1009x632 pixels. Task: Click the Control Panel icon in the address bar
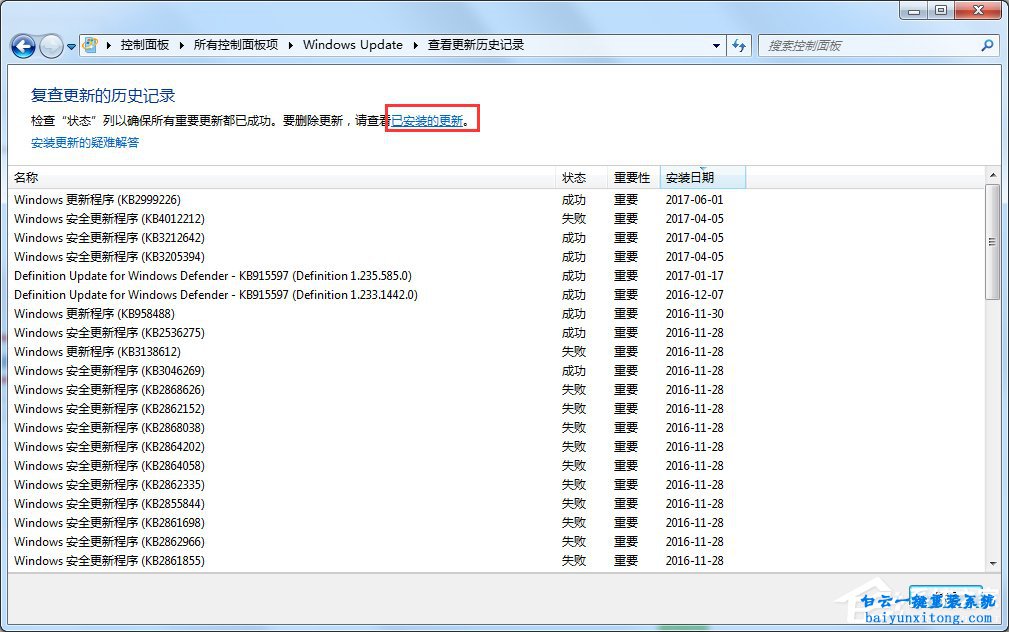[91, 44]
